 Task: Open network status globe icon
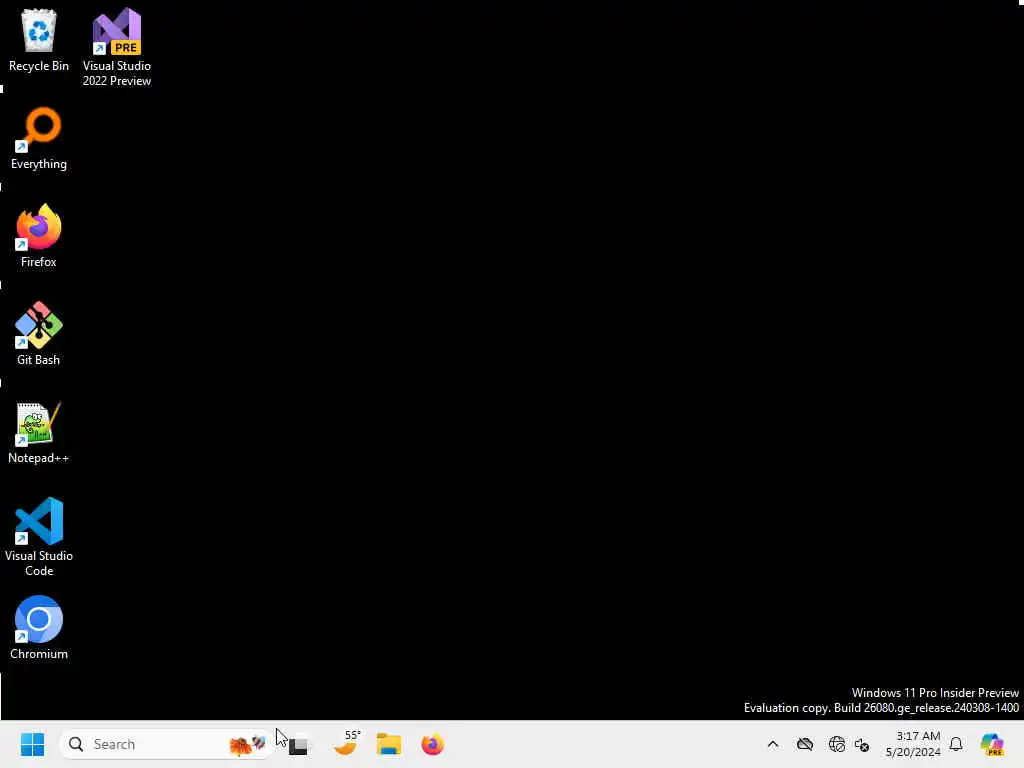tap(836, 744)
